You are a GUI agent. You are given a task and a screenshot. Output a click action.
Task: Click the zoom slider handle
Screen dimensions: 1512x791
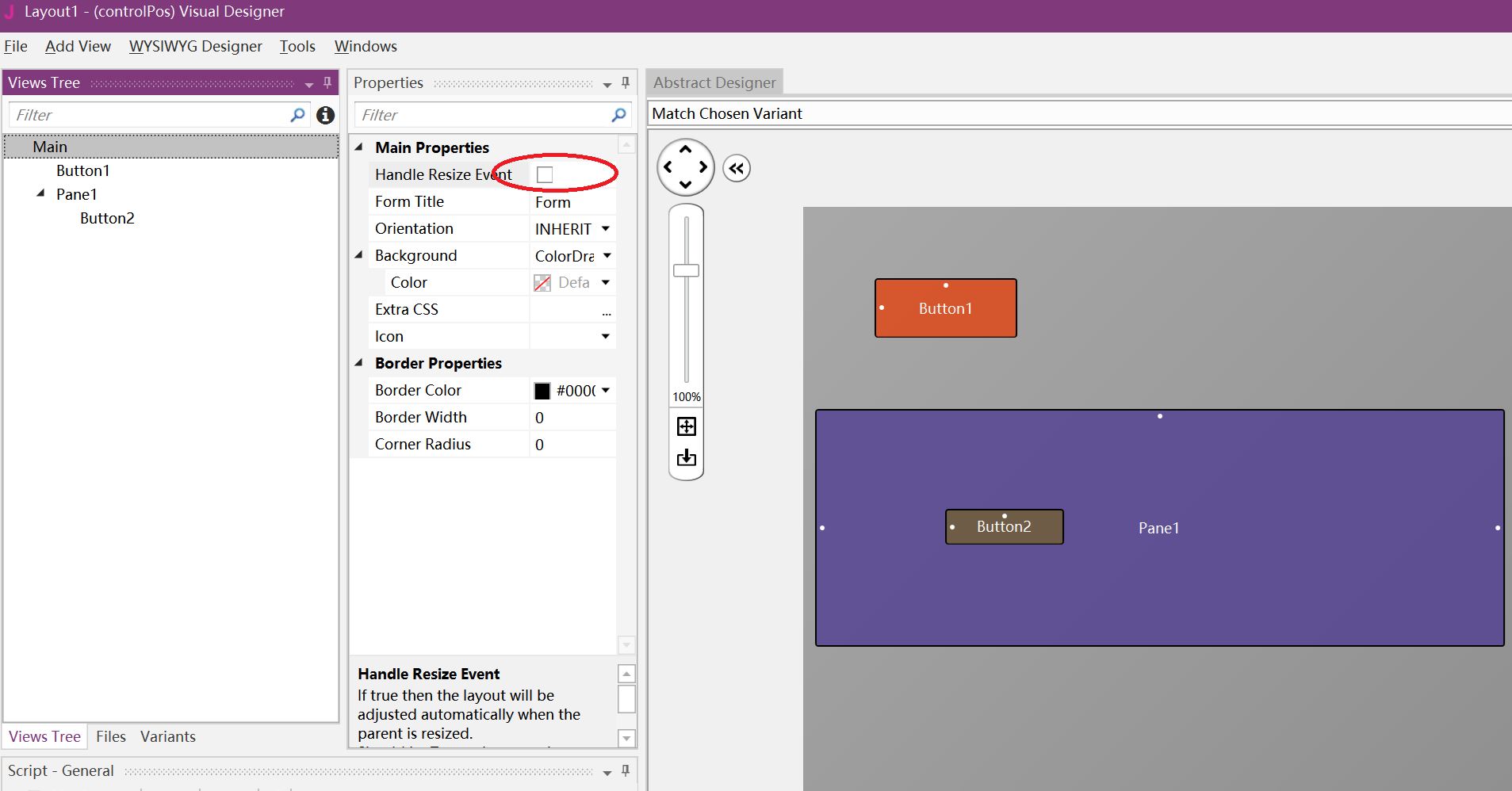[x=686, y=270]
